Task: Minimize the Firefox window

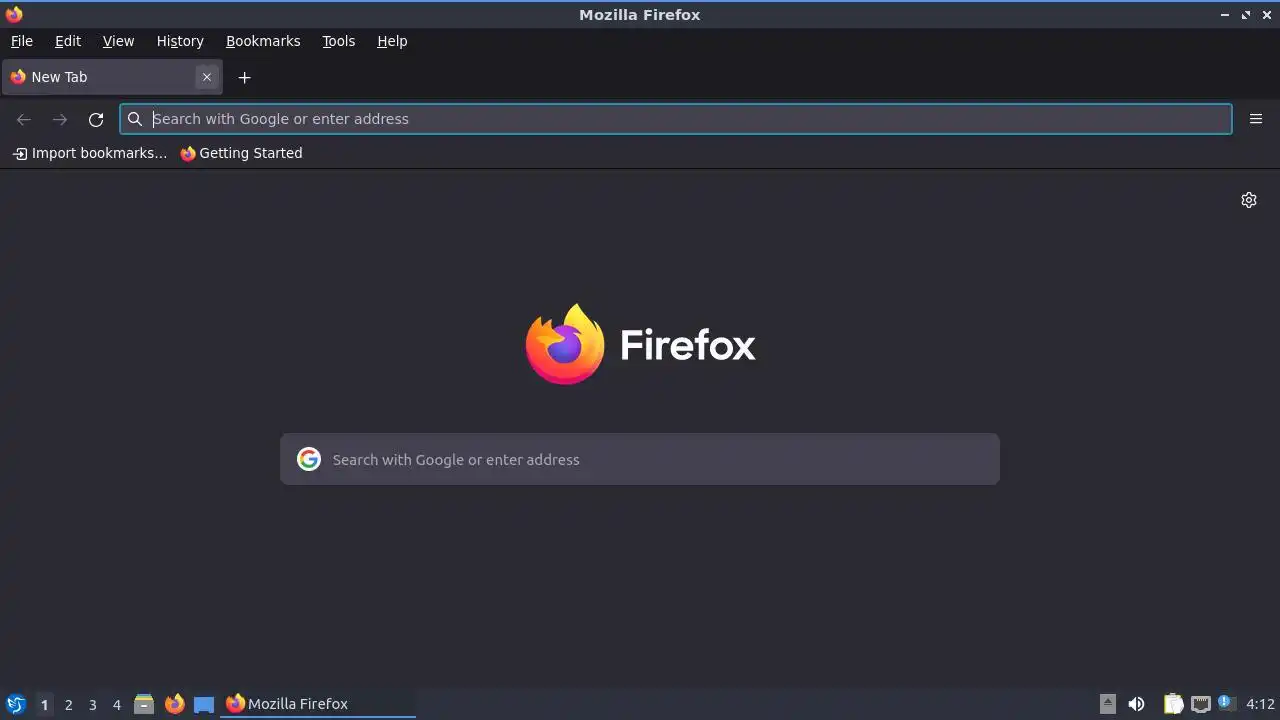Action: click(1225, 15)
